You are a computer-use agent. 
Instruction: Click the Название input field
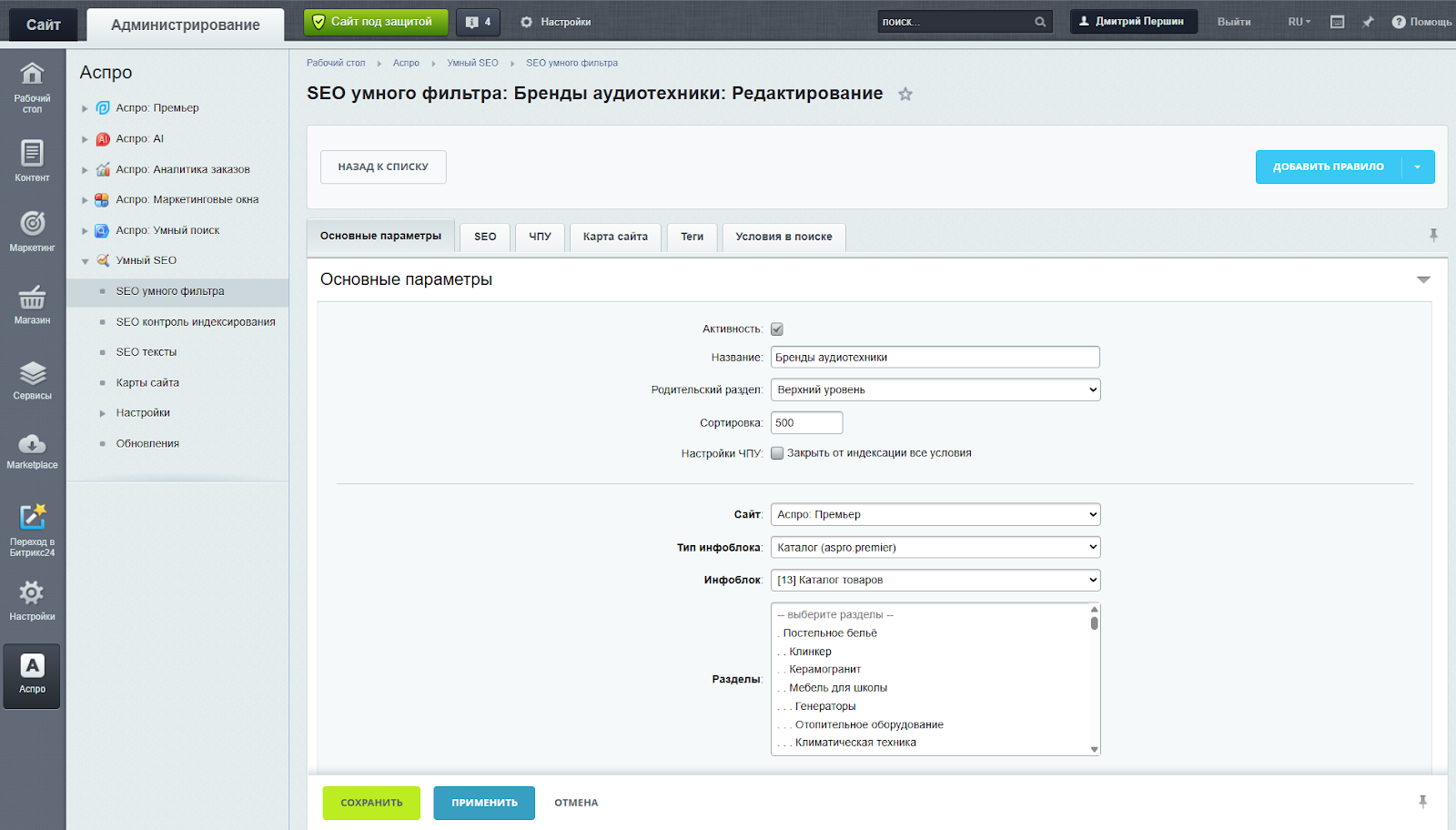[x=935, y=358]
